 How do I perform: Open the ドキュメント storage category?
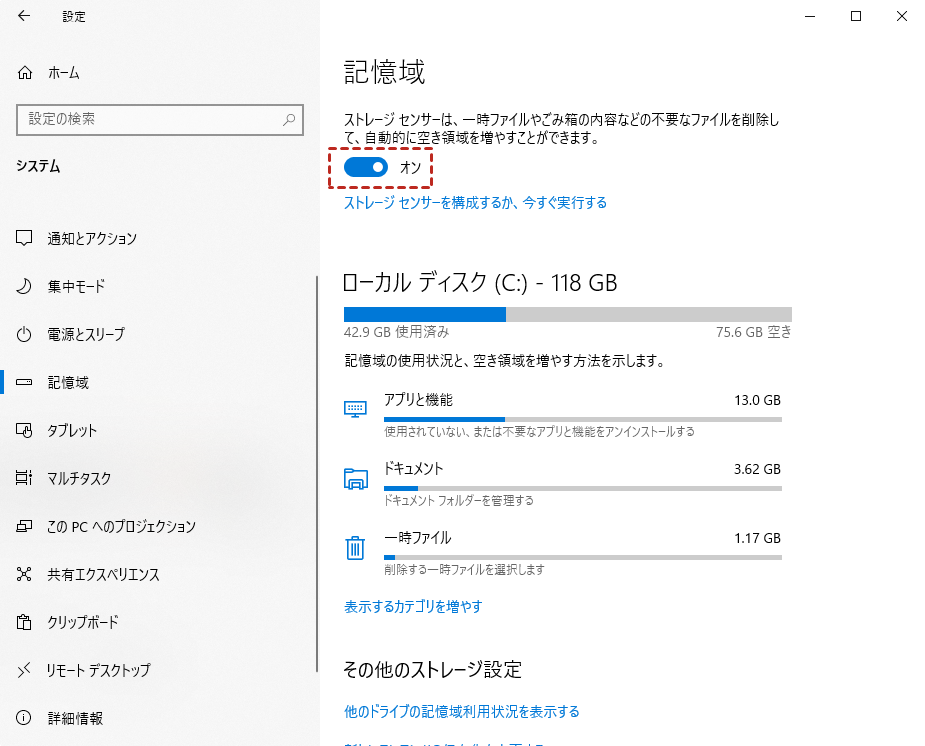(x=563, y=484)
